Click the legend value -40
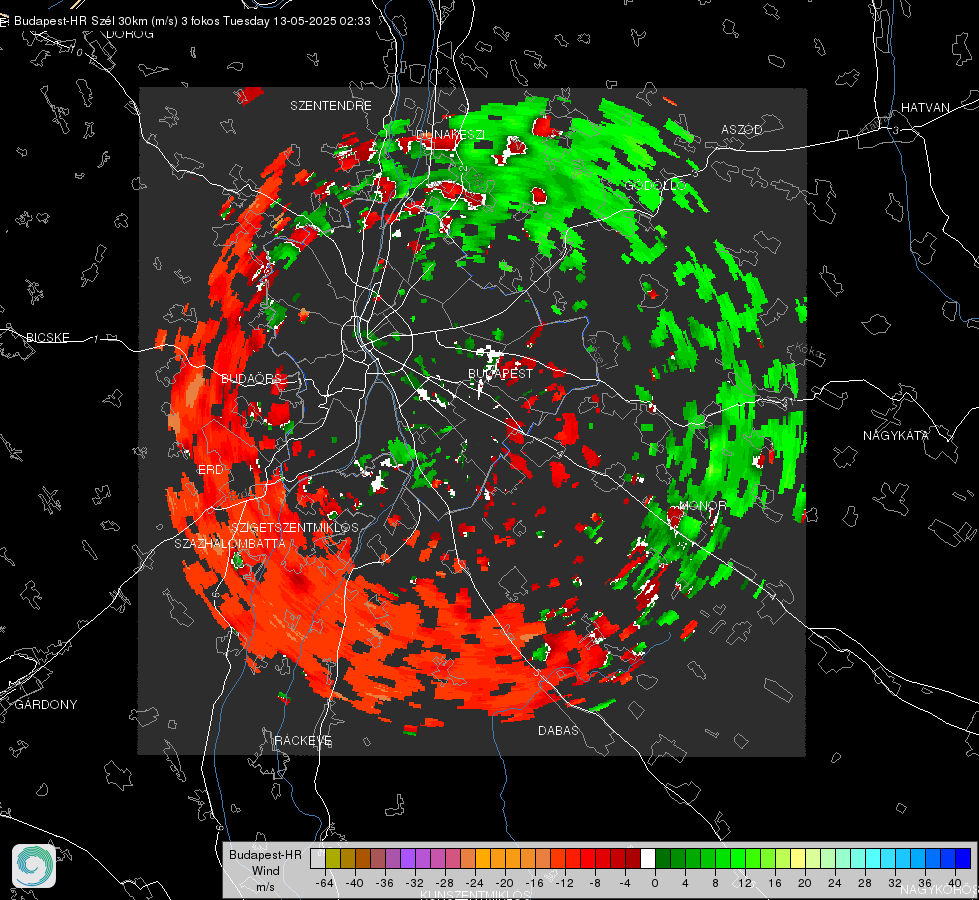 355,883
